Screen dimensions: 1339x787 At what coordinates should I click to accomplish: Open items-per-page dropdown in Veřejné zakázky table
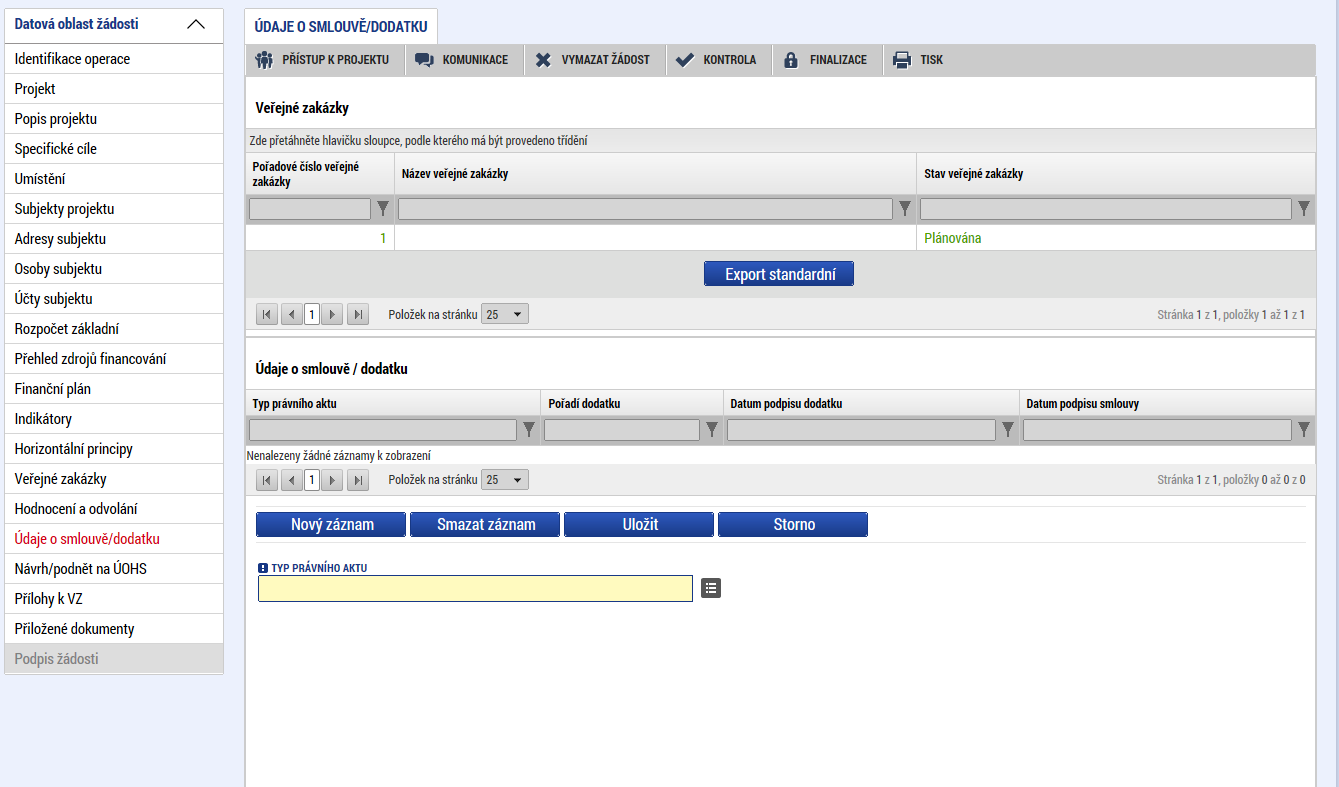505,314
